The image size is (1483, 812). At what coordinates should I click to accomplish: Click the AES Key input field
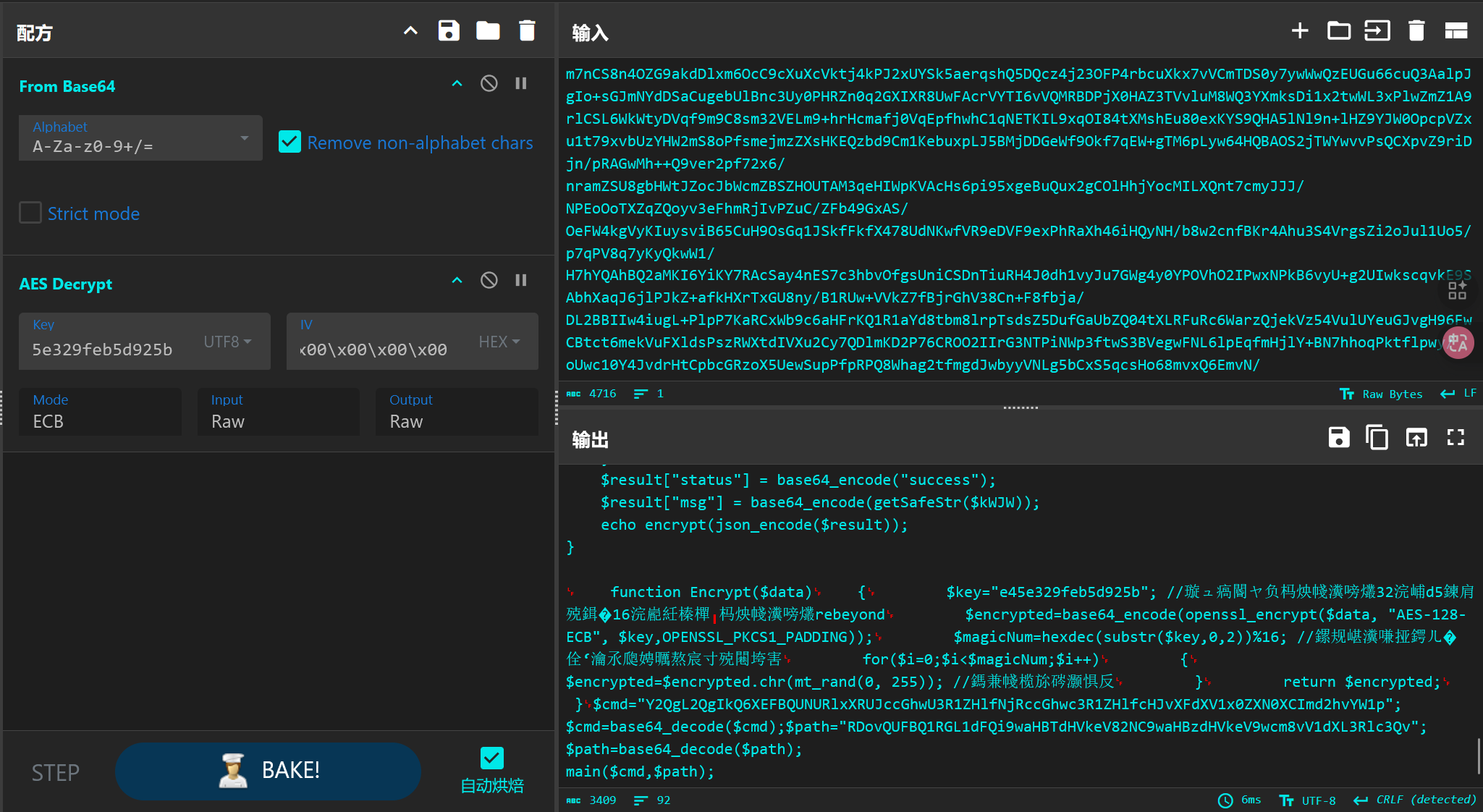click(109, 349)
